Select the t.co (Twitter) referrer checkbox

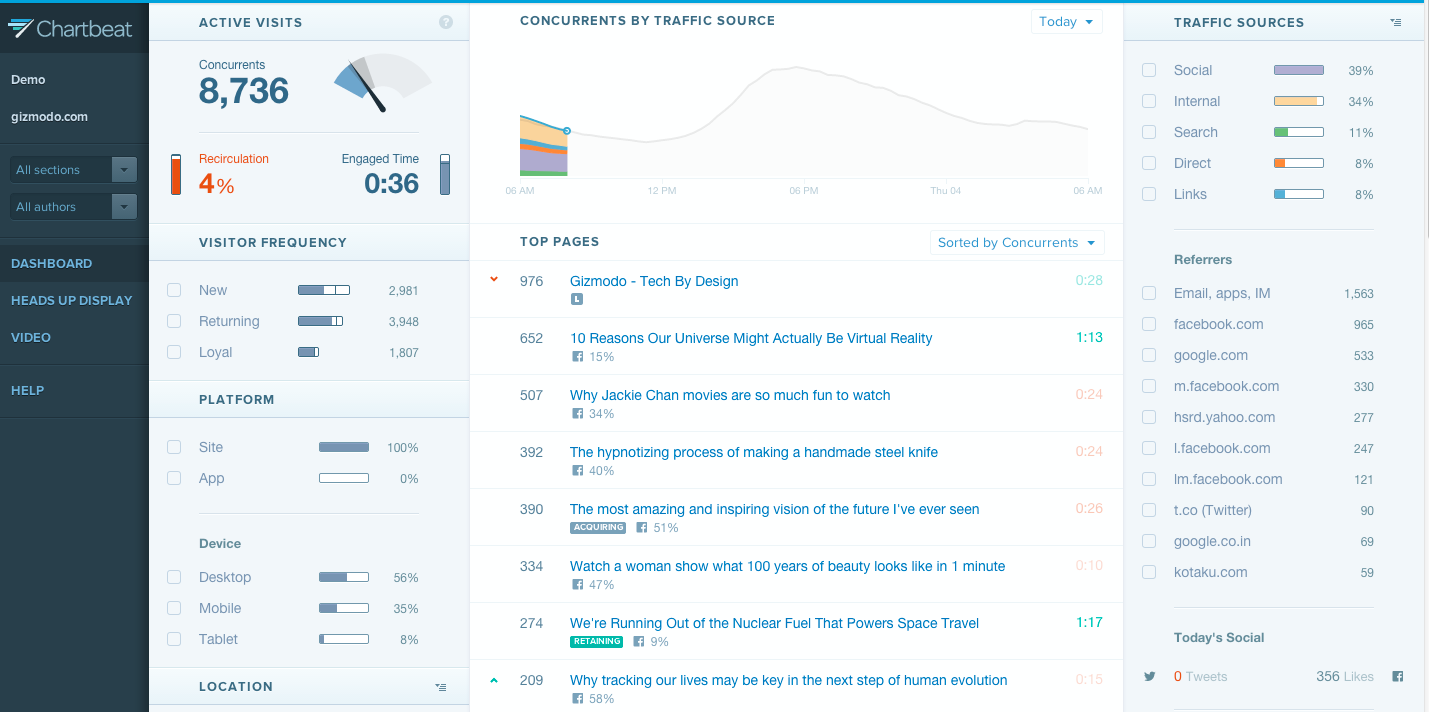pyautogui.click(x=1149, y=510)
